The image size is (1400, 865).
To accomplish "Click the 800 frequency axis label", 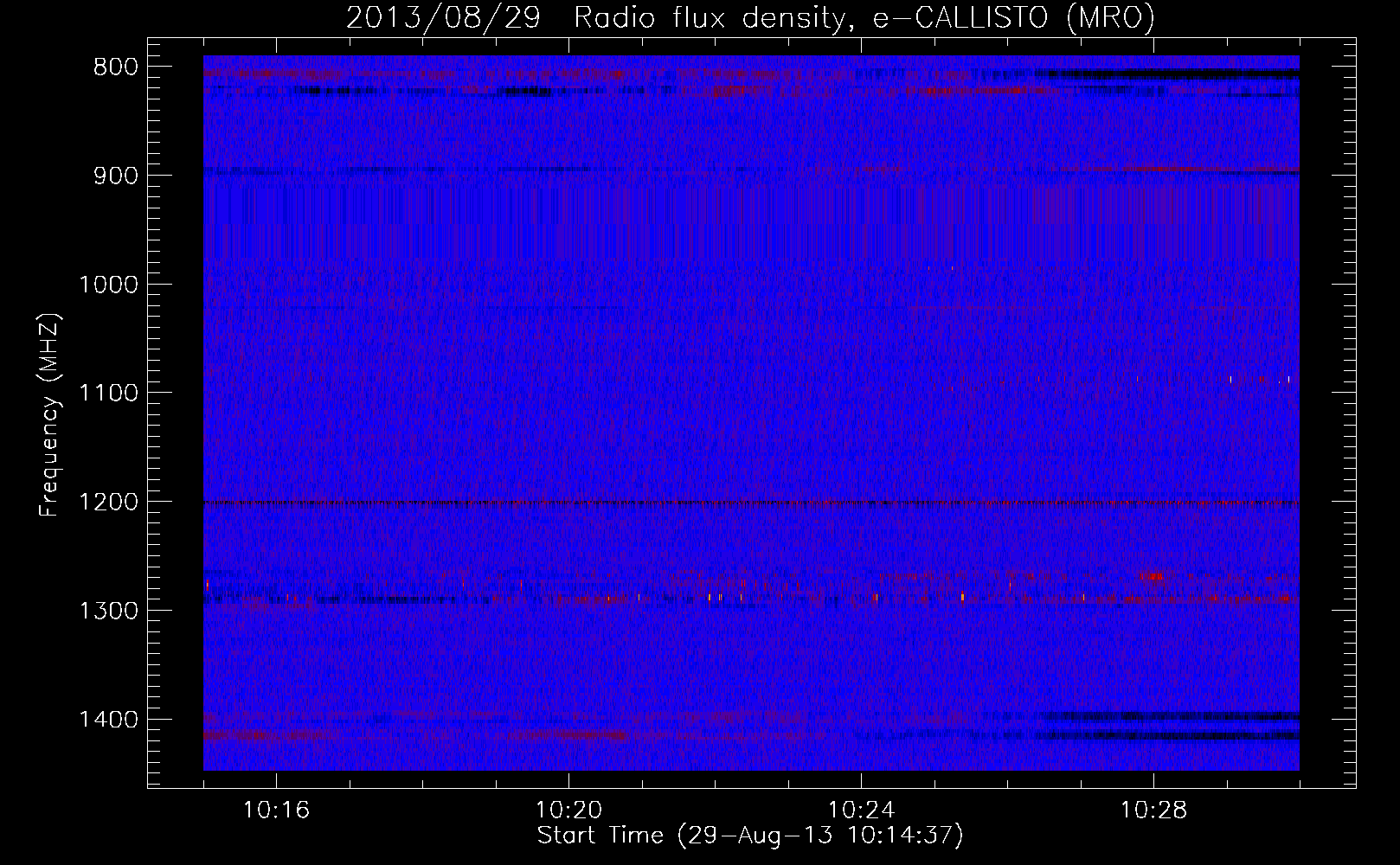I will [x=115, y=67].
